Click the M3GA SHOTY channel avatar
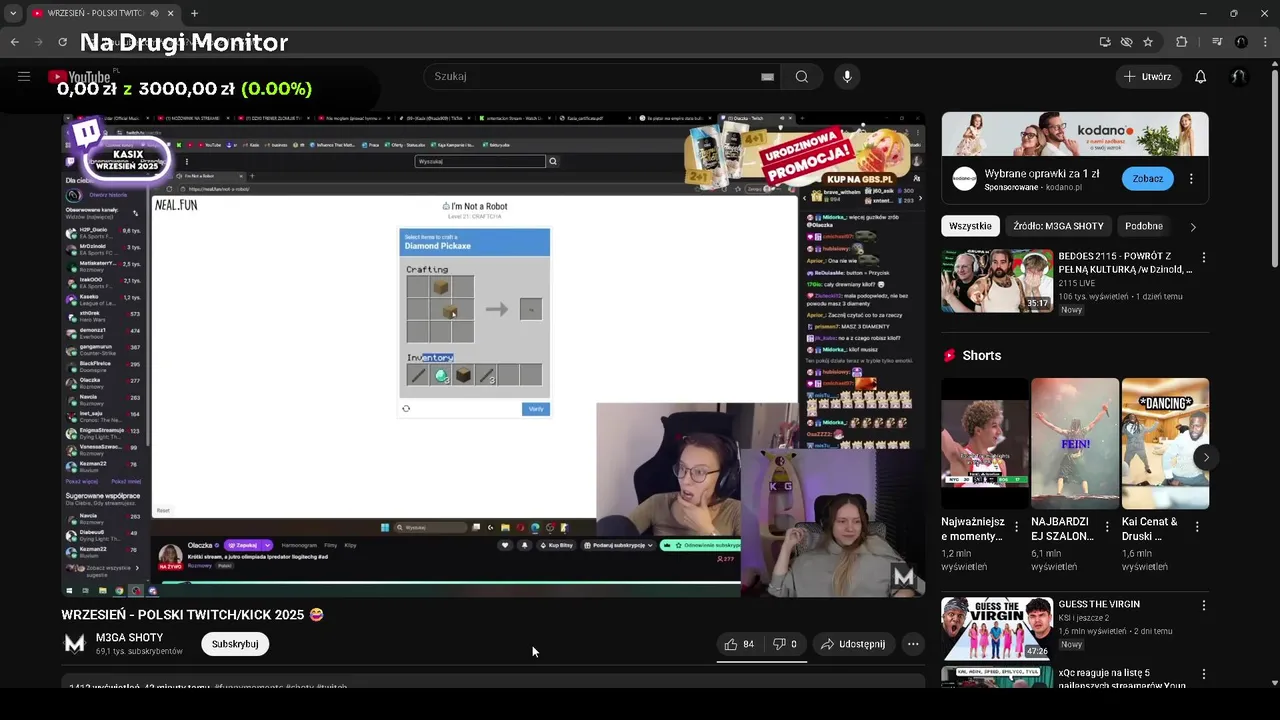Viewport: 1280px width, 720px height. pyautogui.click(x=75, y=644)
